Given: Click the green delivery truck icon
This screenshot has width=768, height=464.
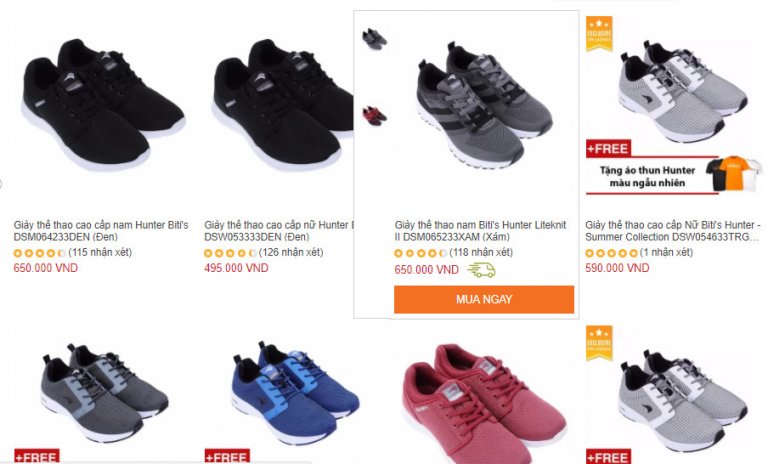Looking at the screenshot, I should pyautogui.click(x=481, y=269).
